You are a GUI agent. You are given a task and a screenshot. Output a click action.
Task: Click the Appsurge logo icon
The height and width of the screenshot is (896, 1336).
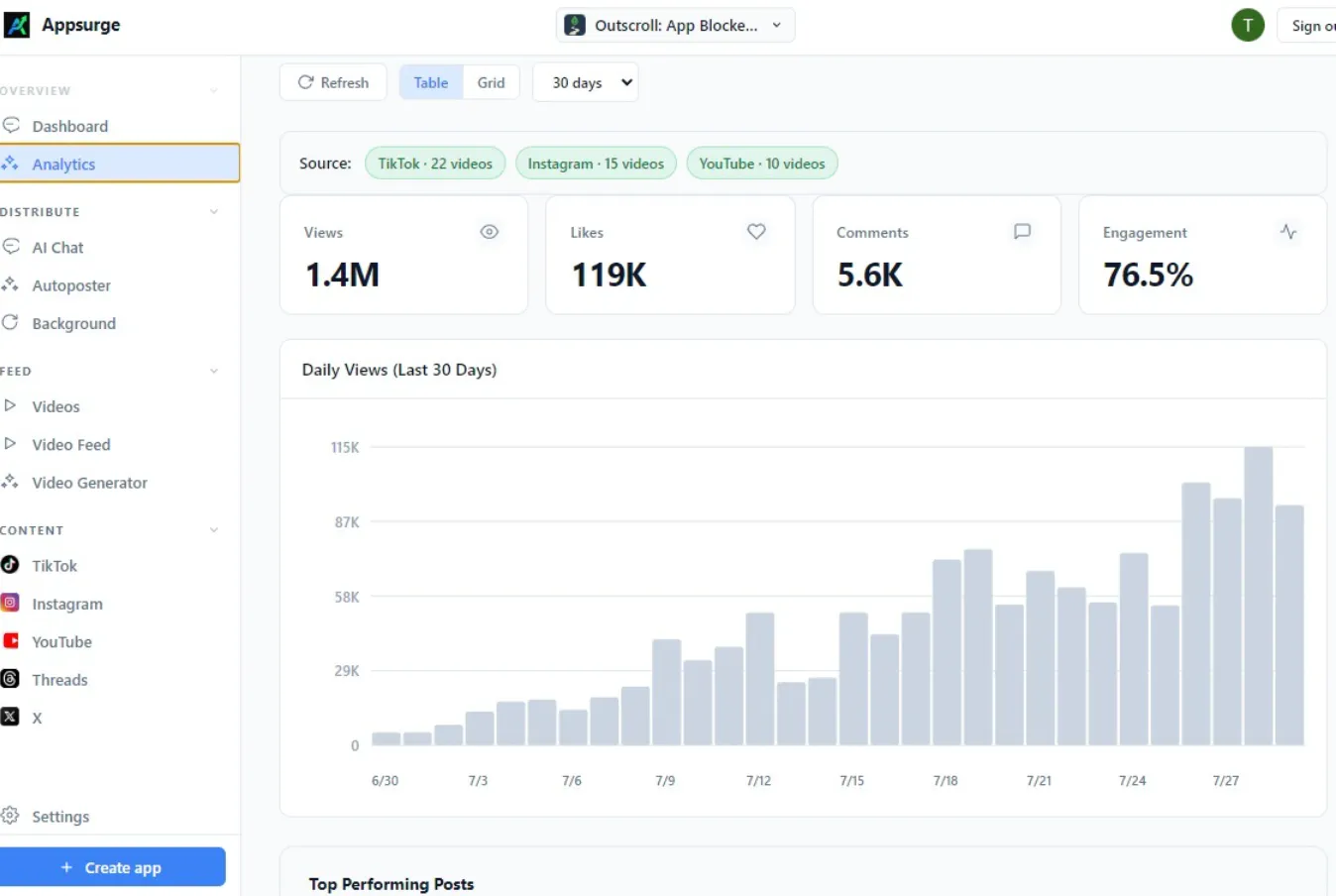[x=16, y=25]
